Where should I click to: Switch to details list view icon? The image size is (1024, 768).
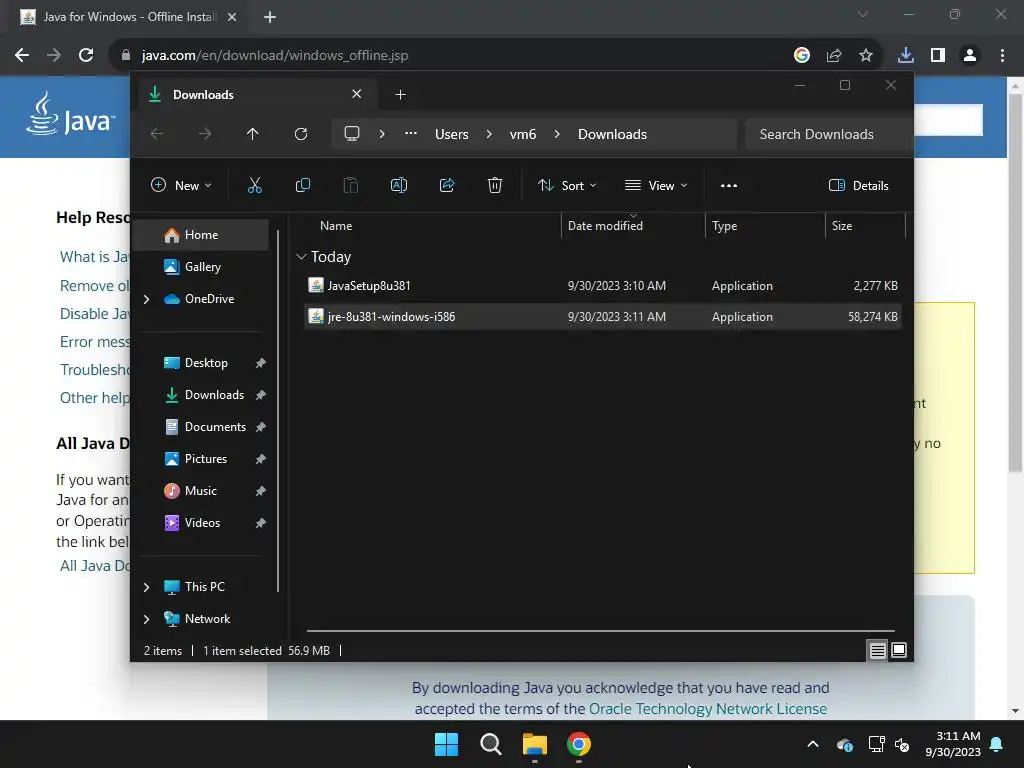point(878,650)
